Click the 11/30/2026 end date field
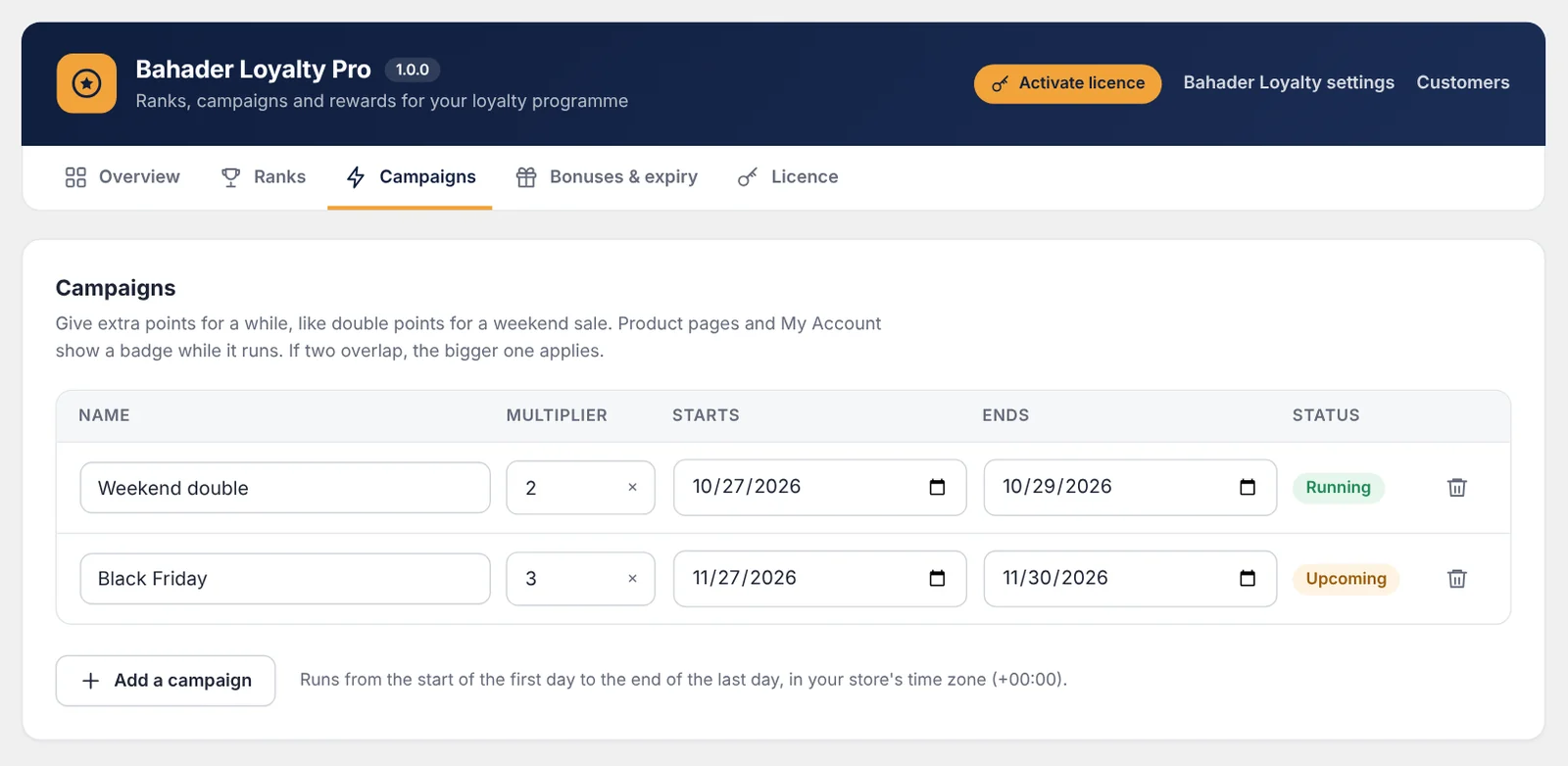The width and height of the screenshot is (1568, 766). coord(1130,578)
